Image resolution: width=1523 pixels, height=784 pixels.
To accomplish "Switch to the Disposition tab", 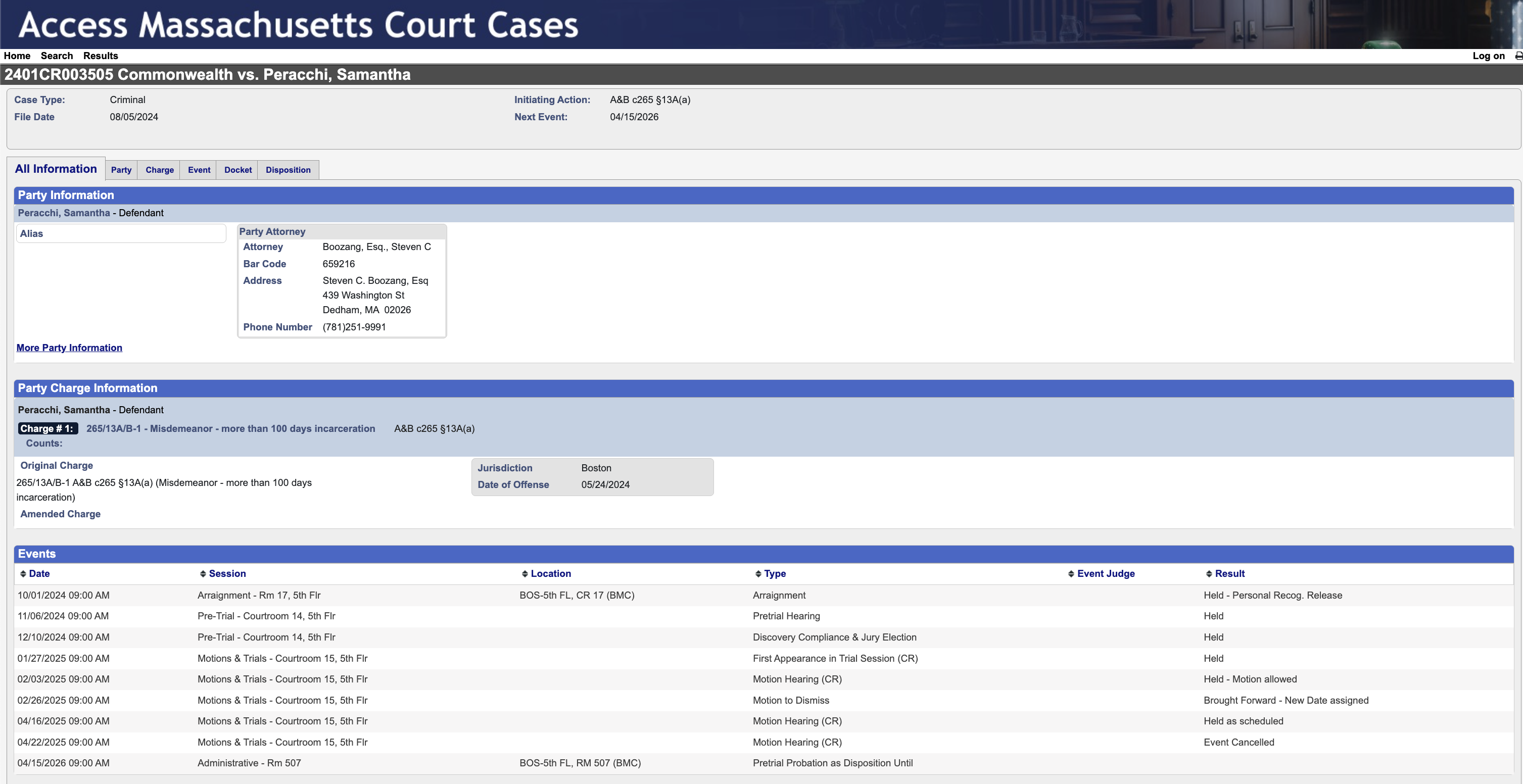I will coord(288,170).
